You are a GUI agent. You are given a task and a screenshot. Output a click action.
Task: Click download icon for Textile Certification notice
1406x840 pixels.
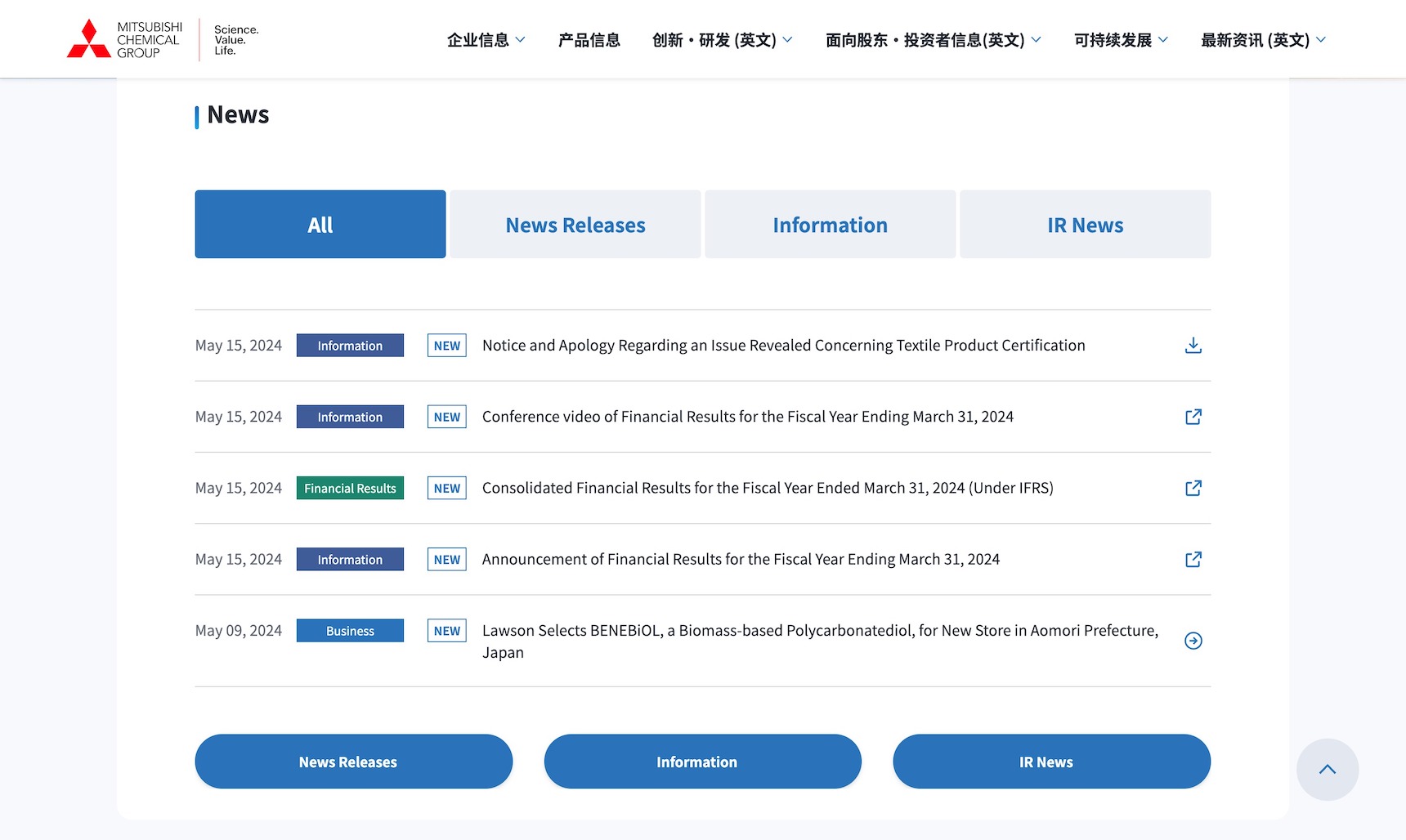1193,346
